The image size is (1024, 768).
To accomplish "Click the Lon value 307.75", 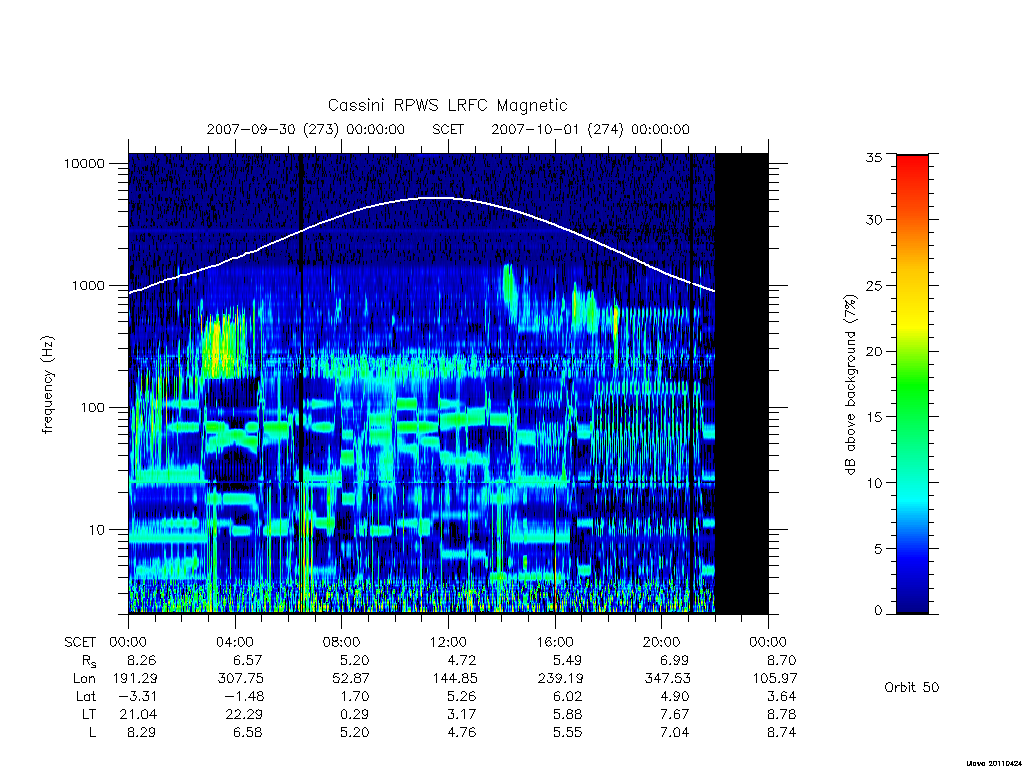I will coord(240,679).
